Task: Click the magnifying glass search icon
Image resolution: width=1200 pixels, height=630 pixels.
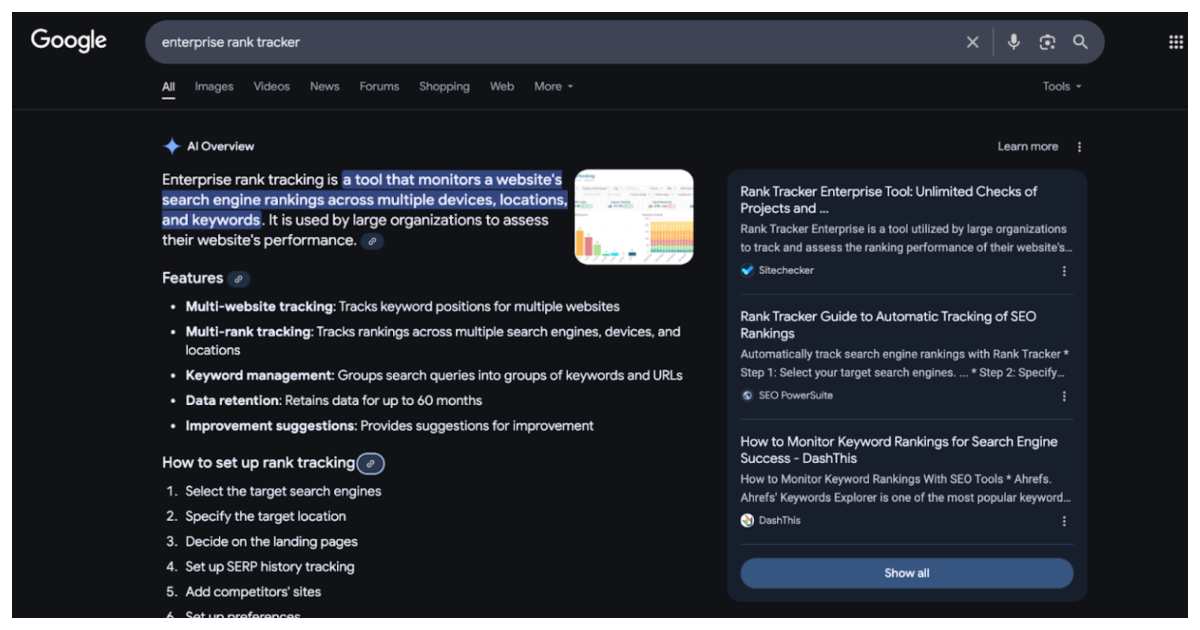Action: coord(1080,42)
